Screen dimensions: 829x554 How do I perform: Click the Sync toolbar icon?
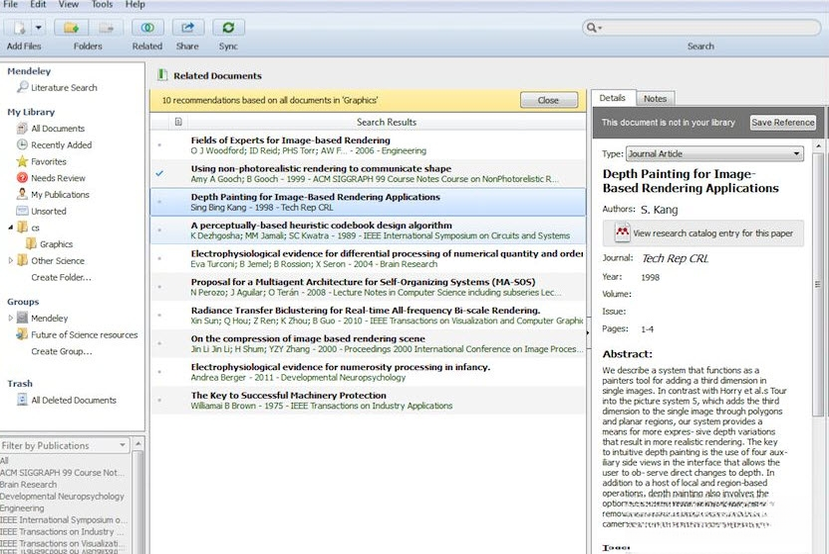pyautogui.click(x=228, y=27)
